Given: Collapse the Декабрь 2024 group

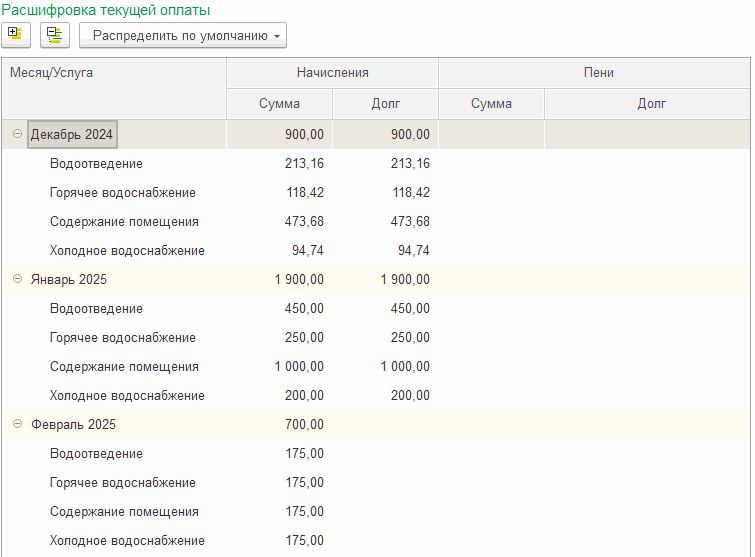Looking at the screenshot, I should pos(17,134).
